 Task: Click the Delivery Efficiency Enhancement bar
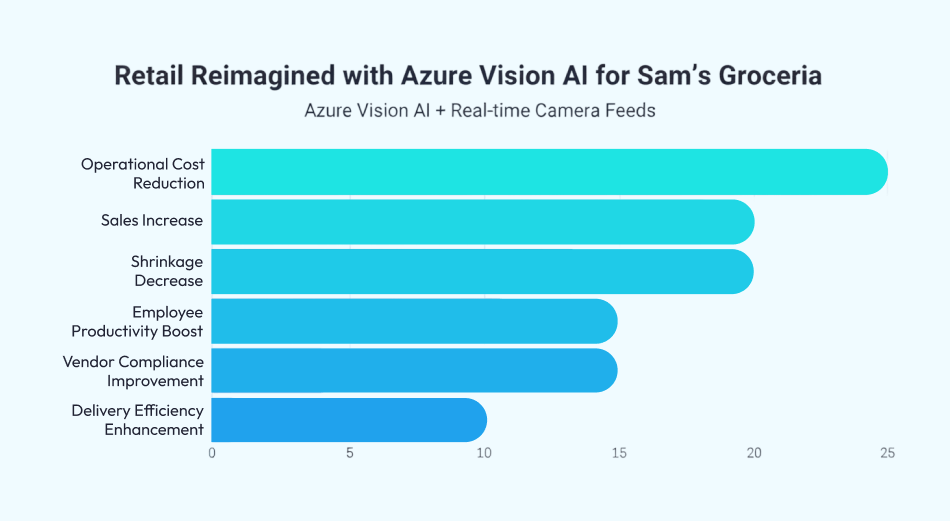(348, 420)
